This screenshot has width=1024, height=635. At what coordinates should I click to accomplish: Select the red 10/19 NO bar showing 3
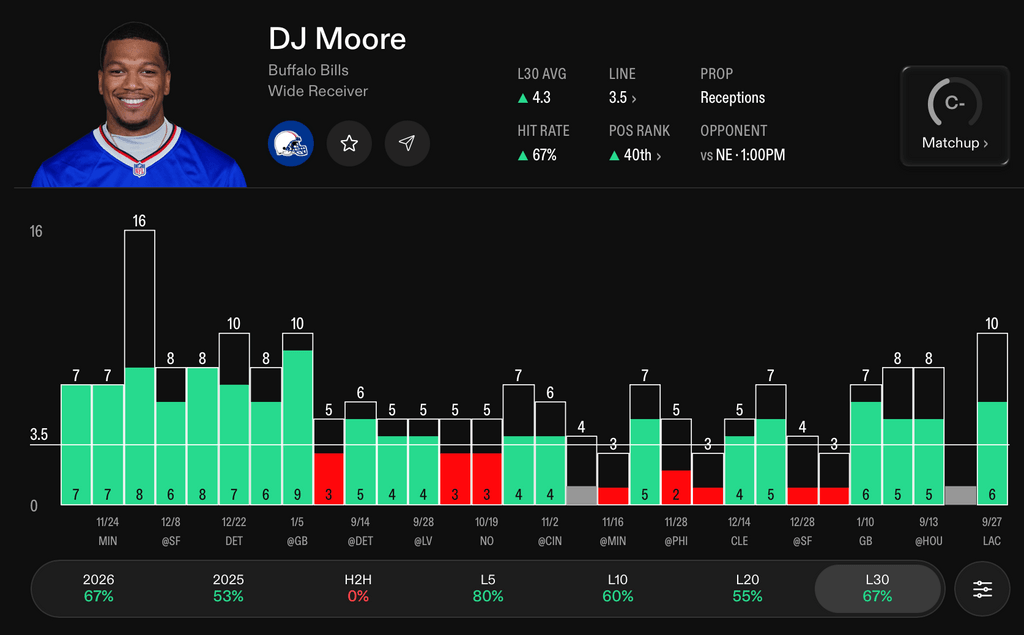click(487, 461)
